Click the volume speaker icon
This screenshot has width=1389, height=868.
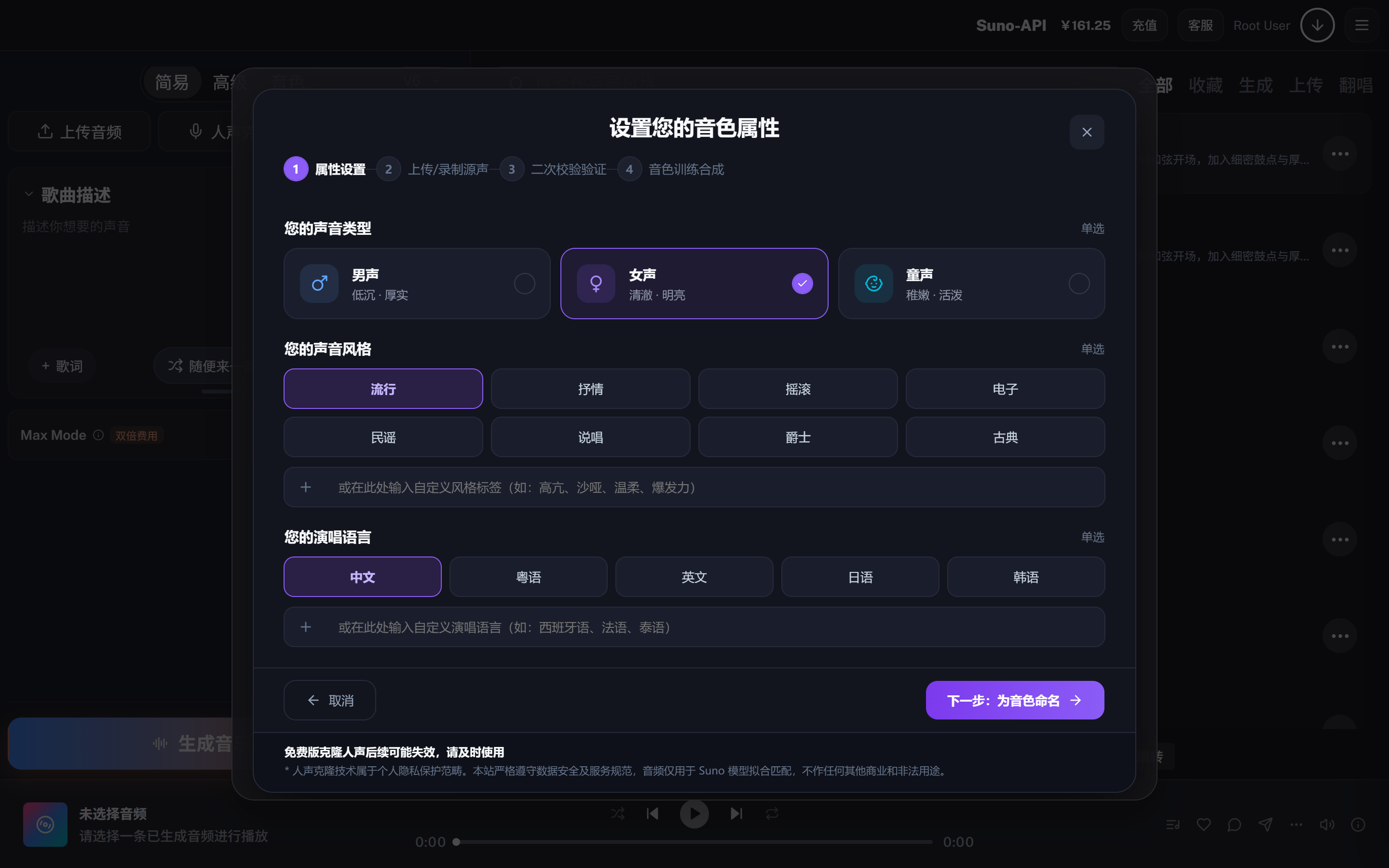(1326, 825)
